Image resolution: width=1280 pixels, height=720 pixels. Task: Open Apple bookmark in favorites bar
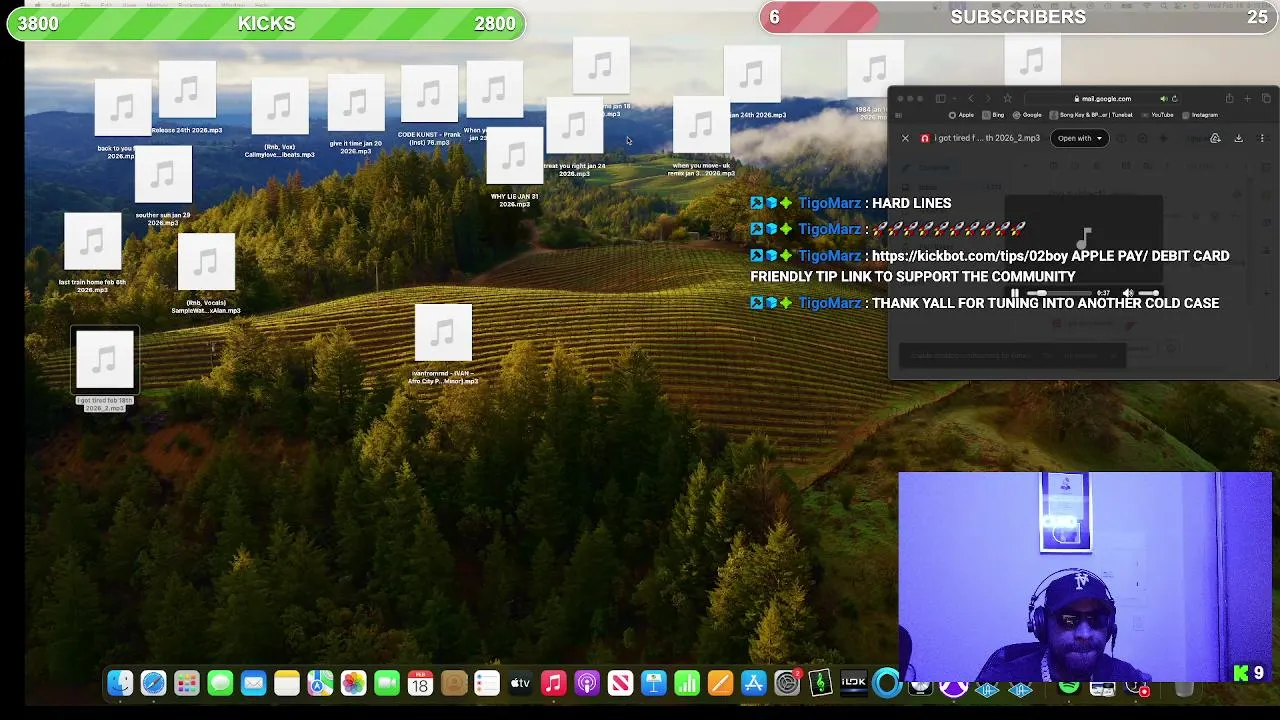pos(962,115)
